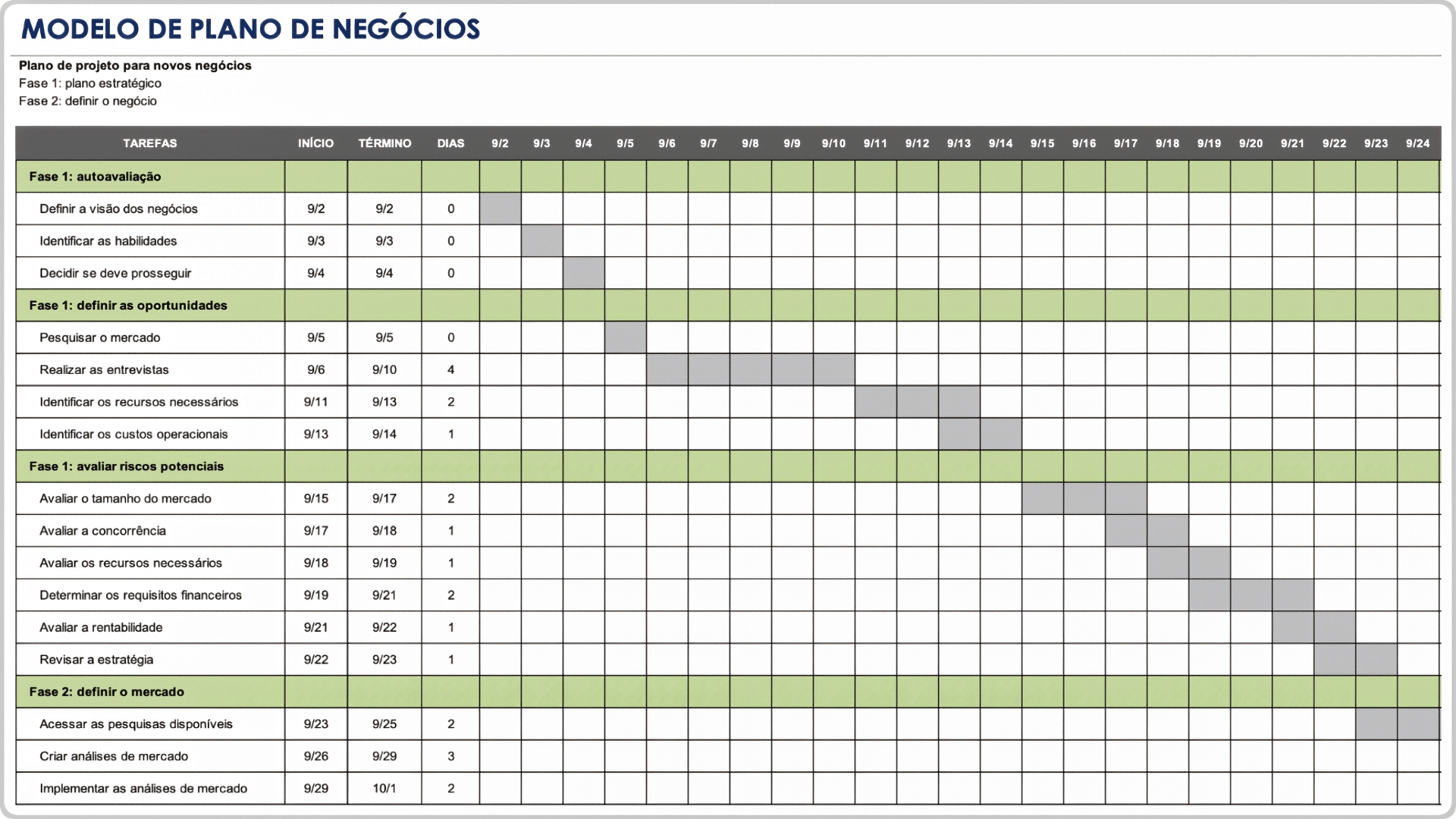Click the gray Gantt bar for Pesquisar o mercado
The image size is (1456, 819).
626,337
